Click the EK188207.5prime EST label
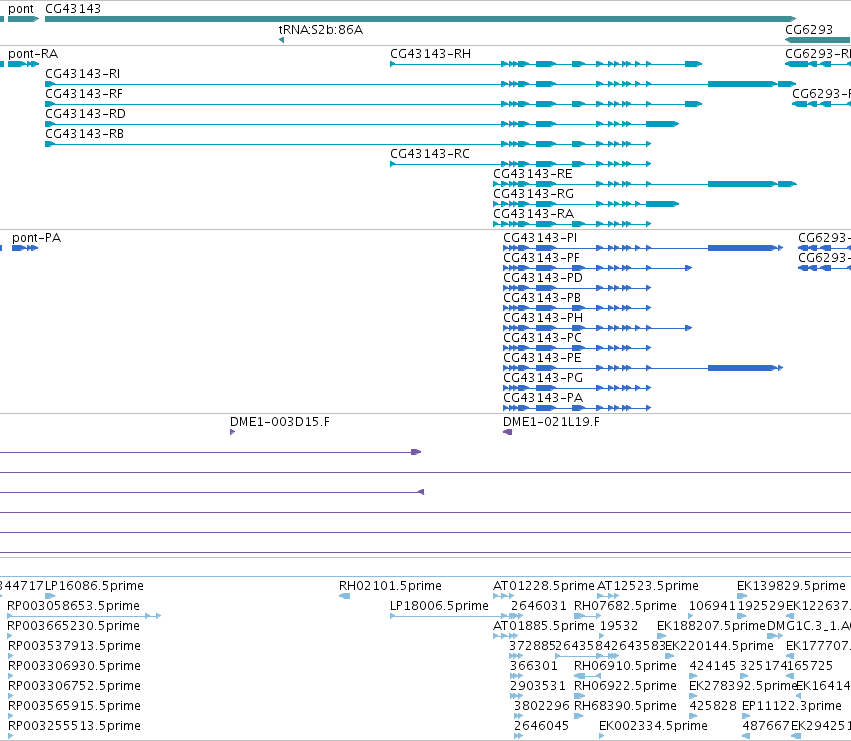851x741 pixels. click(x=711, y=626)
